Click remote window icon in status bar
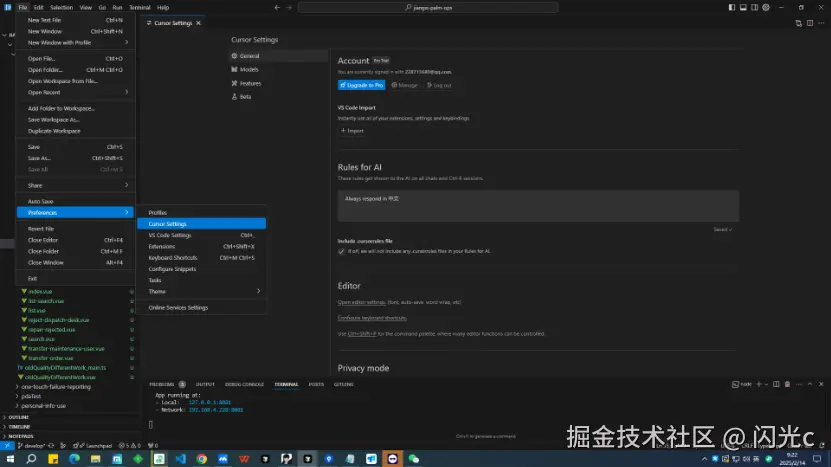The height and width of the screenshot is (467, 831). pyautogui.click(x=7, y=446)
